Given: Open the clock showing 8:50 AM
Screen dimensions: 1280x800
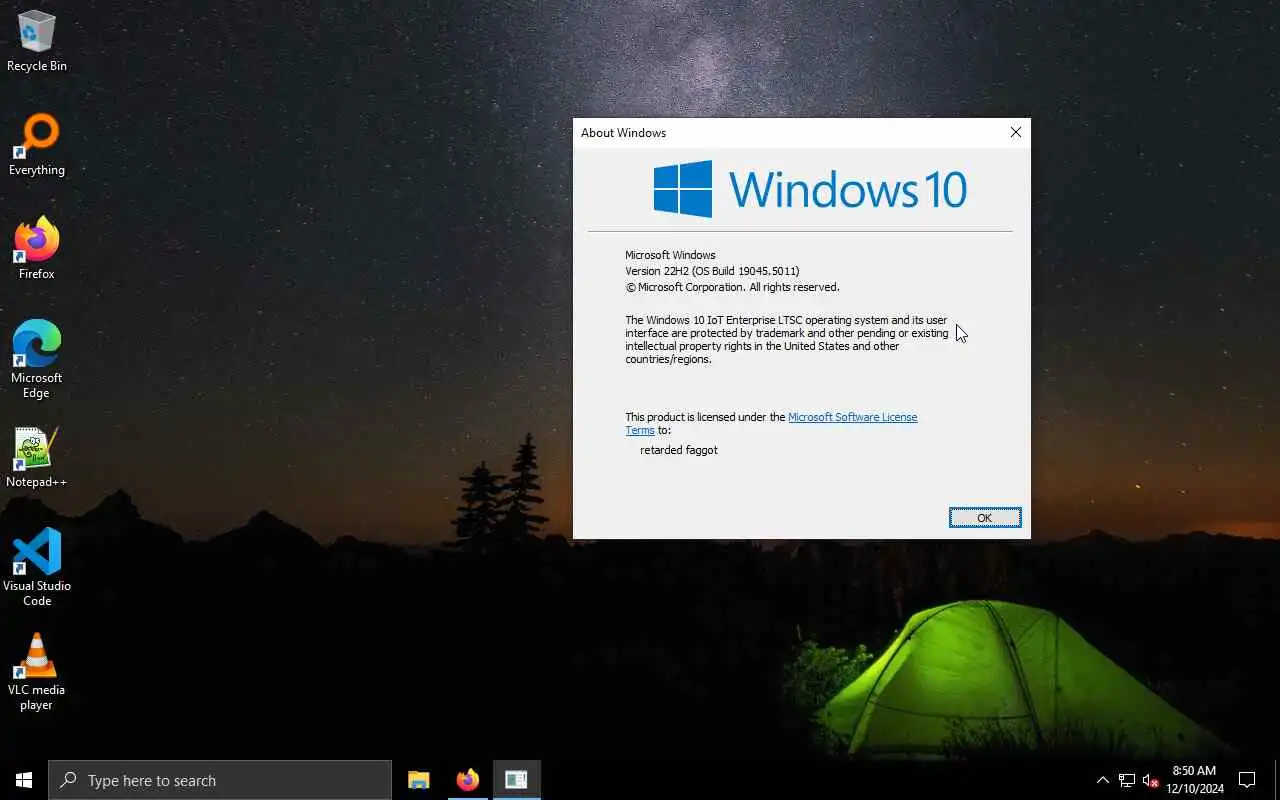Looking at the screenshot, I should pyautogui.click(x=1194, y=780).
